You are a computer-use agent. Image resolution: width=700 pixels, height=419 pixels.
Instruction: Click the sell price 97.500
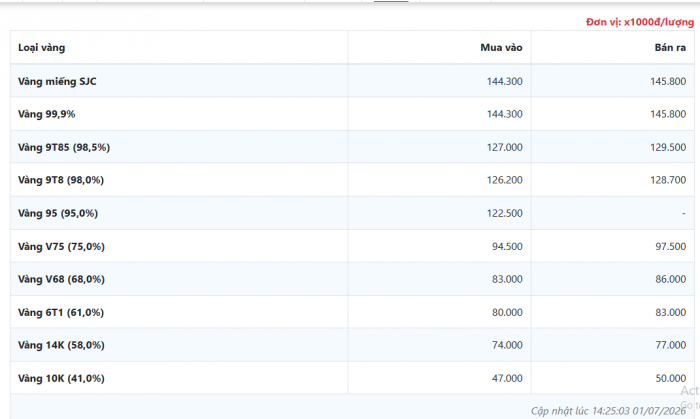click(671, 246)
